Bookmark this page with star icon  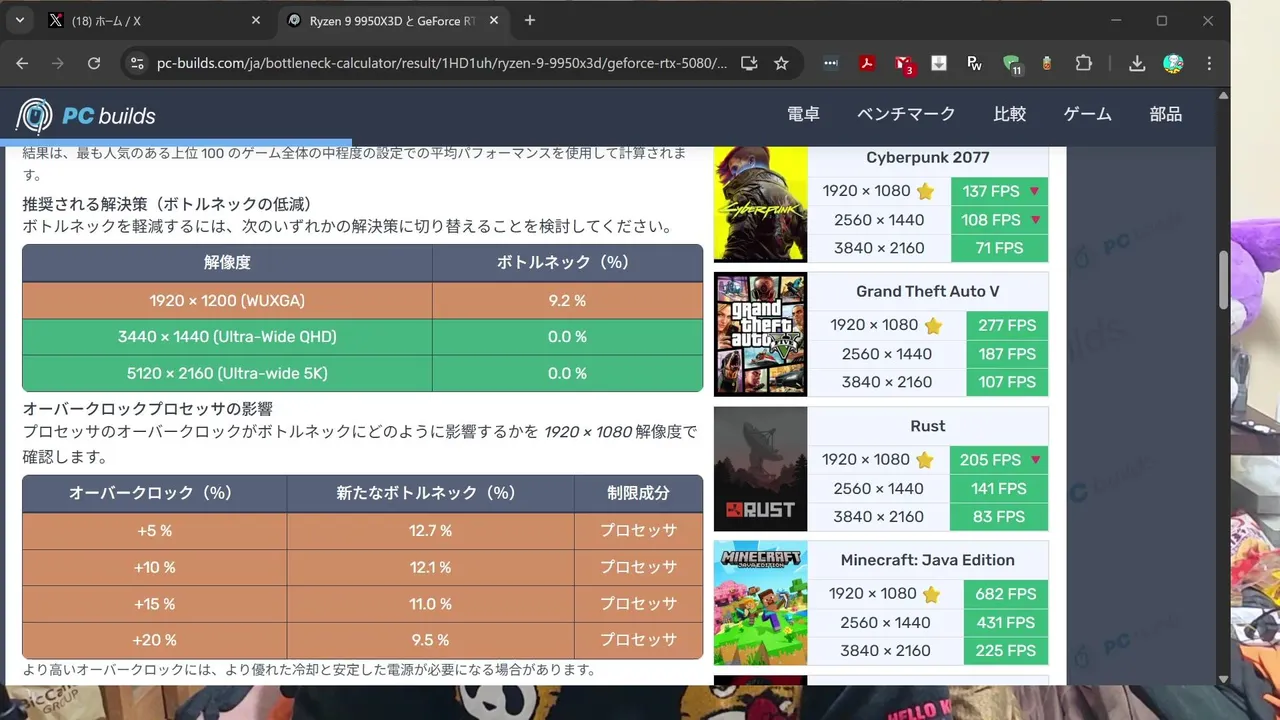781,63
